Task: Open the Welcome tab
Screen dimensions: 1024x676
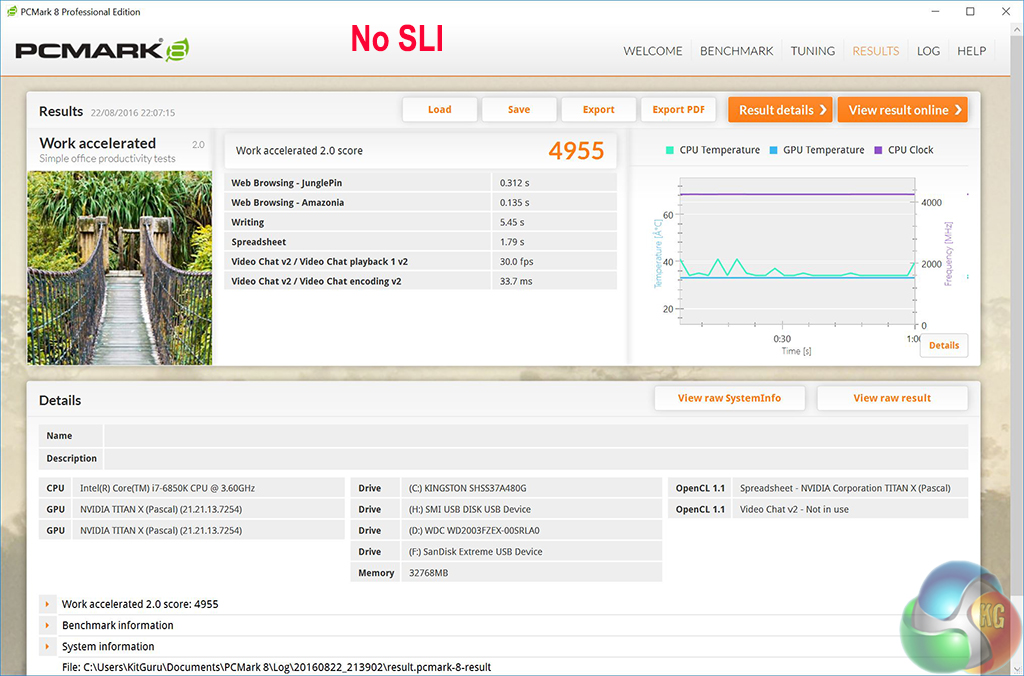Action: pyautogui.click(x=652, y=51)
